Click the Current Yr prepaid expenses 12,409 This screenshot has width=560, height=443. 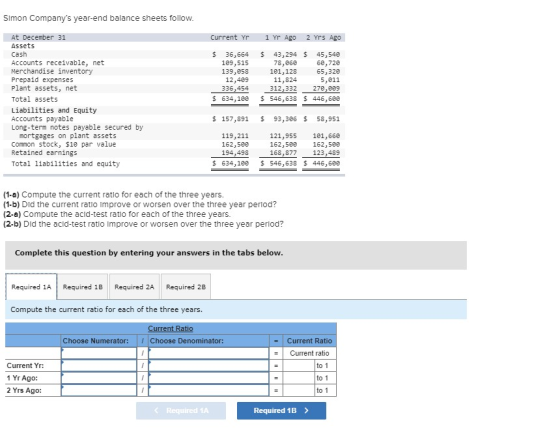coord(237,80)
